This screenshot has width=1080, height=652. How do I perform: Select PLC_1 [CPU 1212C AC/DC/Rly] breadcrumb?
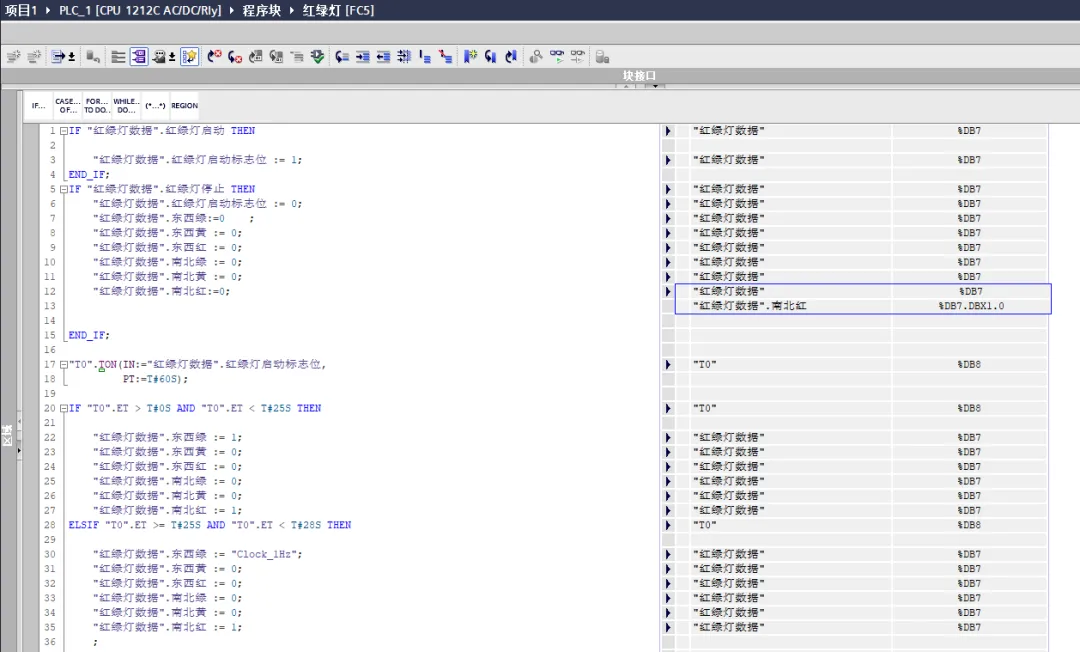pos(140,10)
